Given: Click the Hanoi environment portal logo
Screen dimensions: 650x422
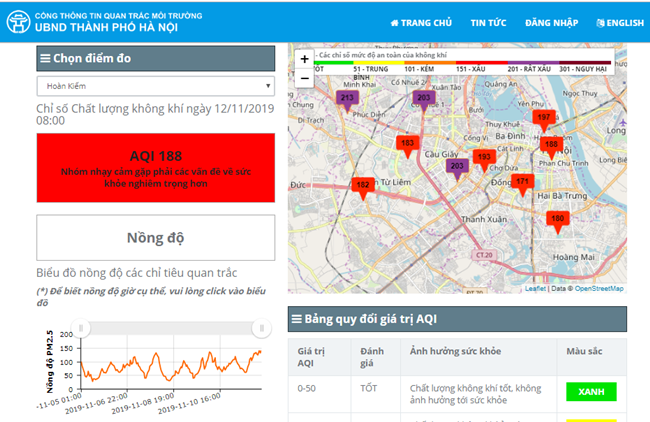Looking at the screenshot, I should (19, 23).
